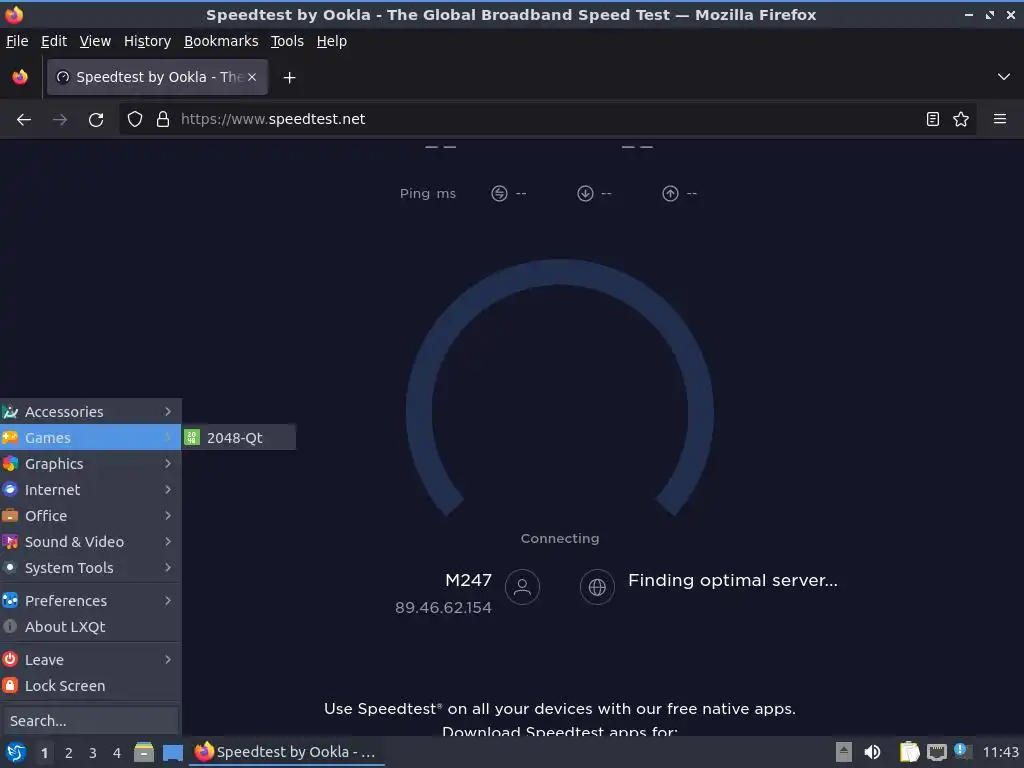This screenshot has height=768, width=1024.
Task: Open the volume speaker tray icon
Action: click(872, 752)
